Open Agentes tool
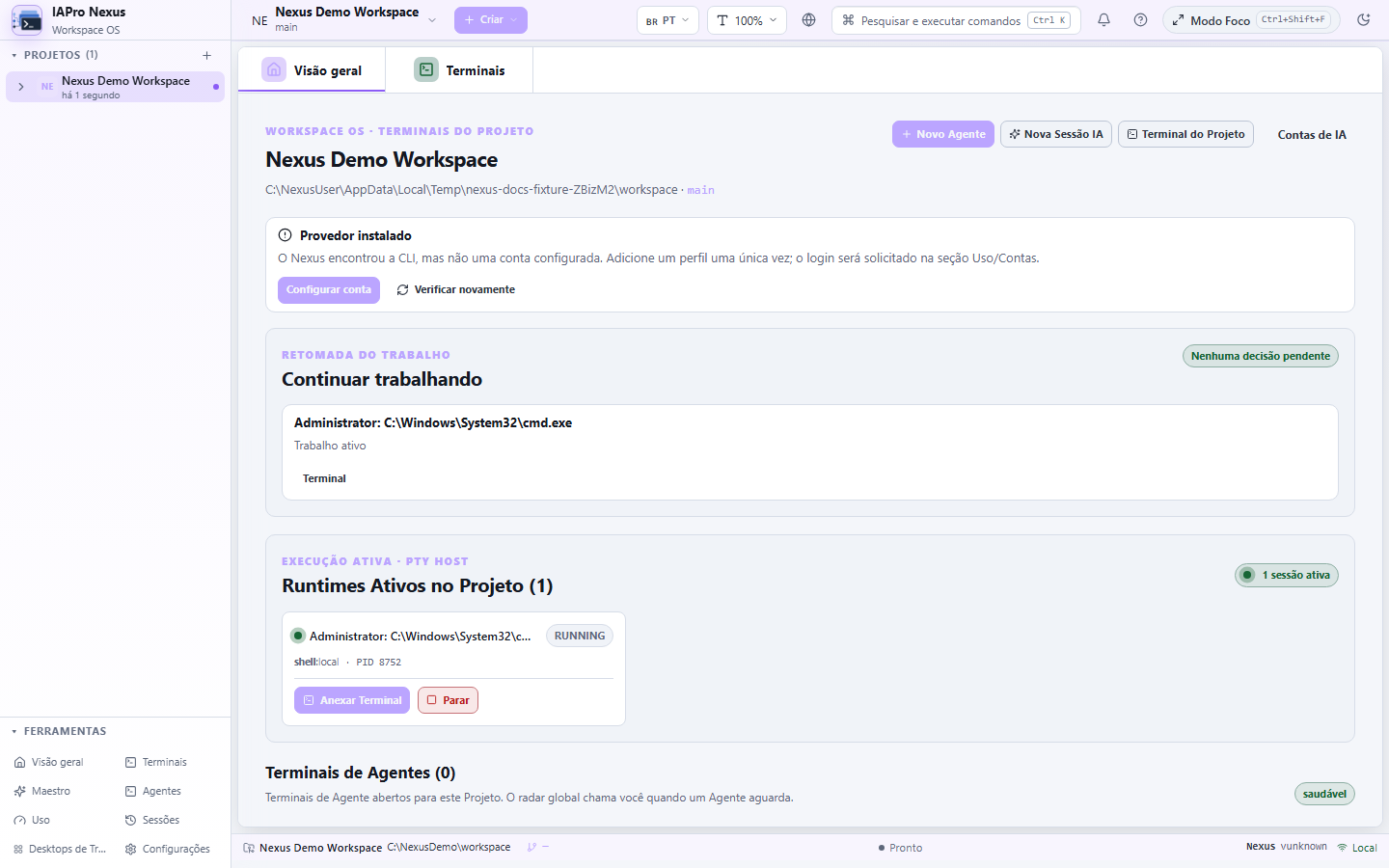This screenshot has width=1389, height=868. [153, 791]
